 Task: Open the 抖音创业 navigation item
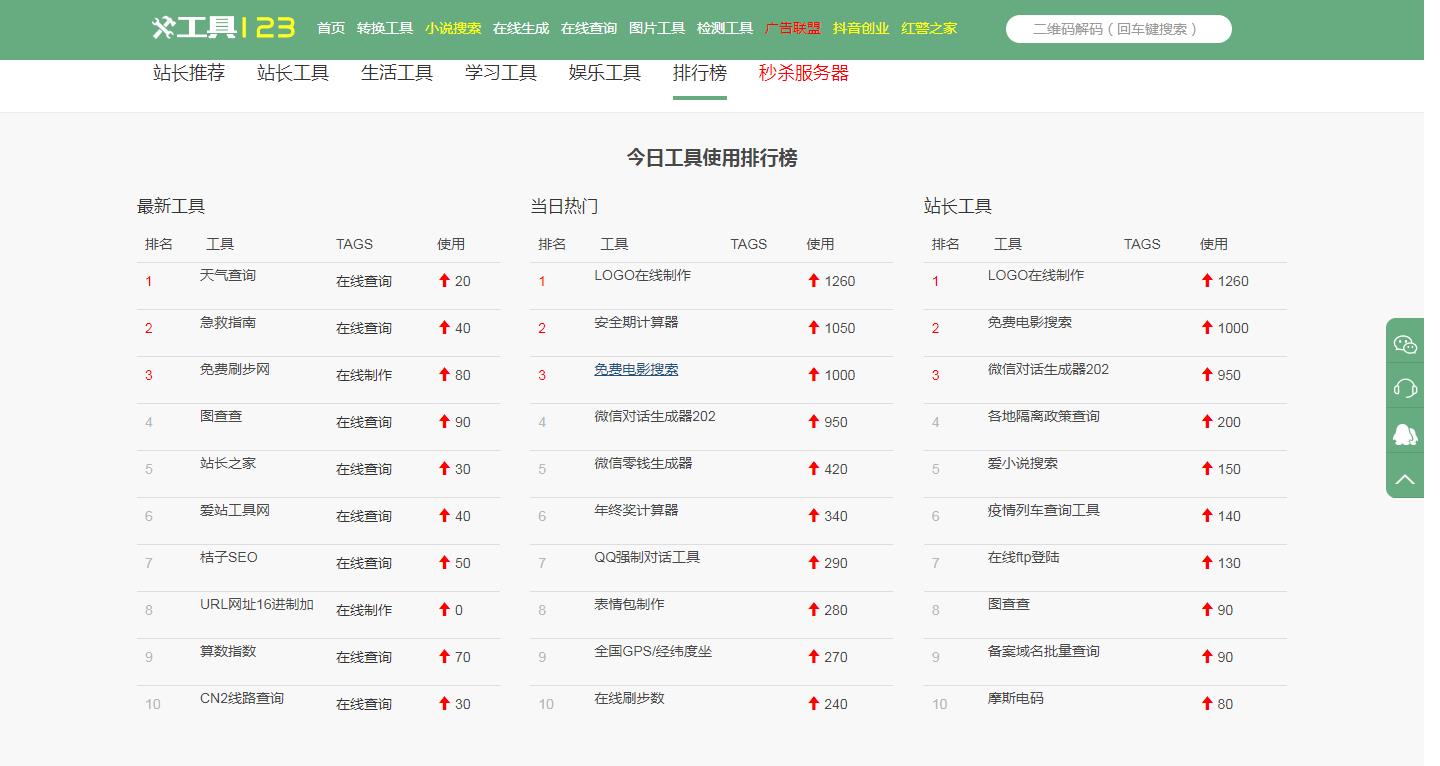pyautogui.click(x=862, y=29)
